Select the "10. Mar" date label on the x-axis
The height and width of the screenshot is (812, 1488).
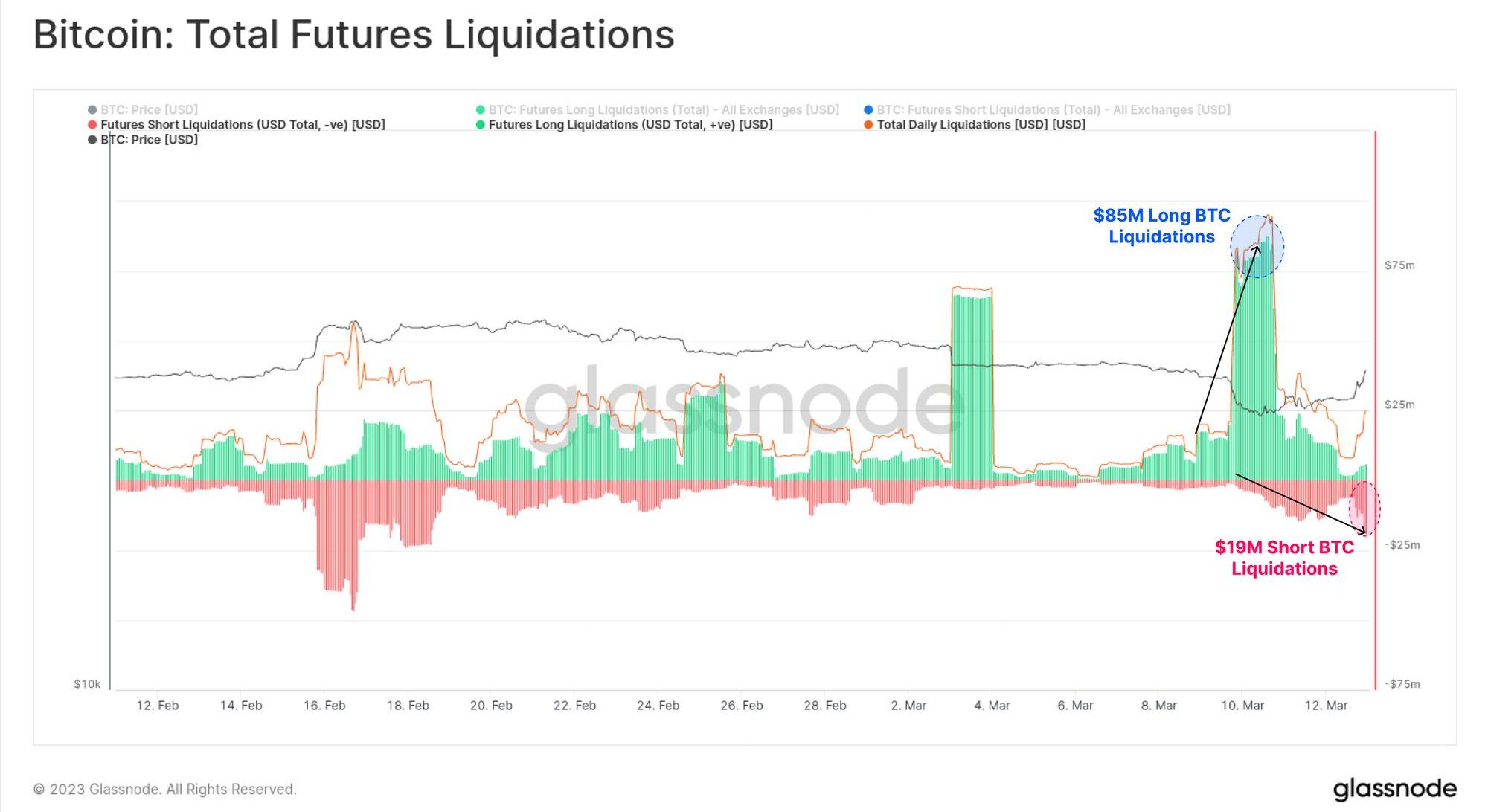tap(1242, 706)
